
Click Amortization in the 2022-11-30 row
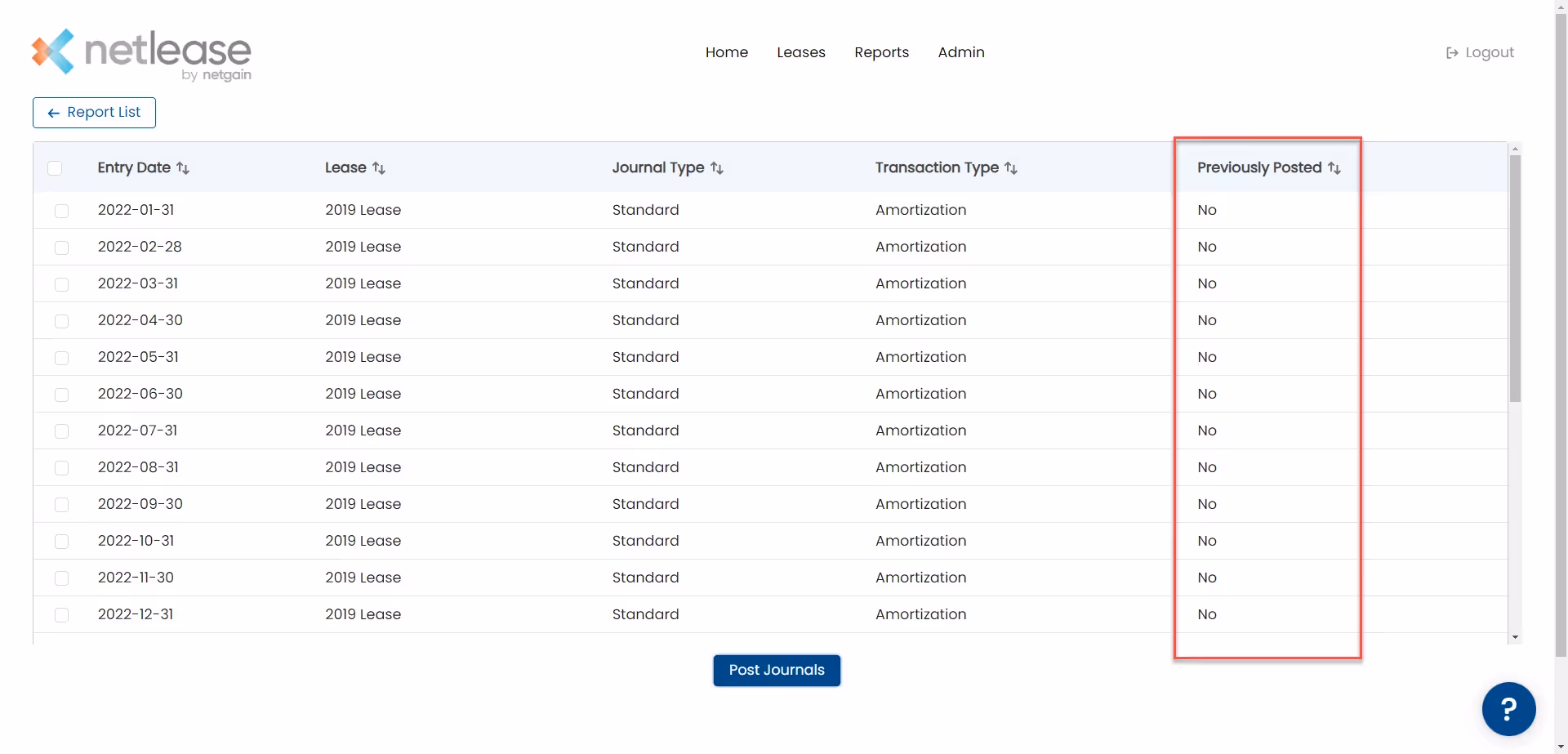coord(920,578)
